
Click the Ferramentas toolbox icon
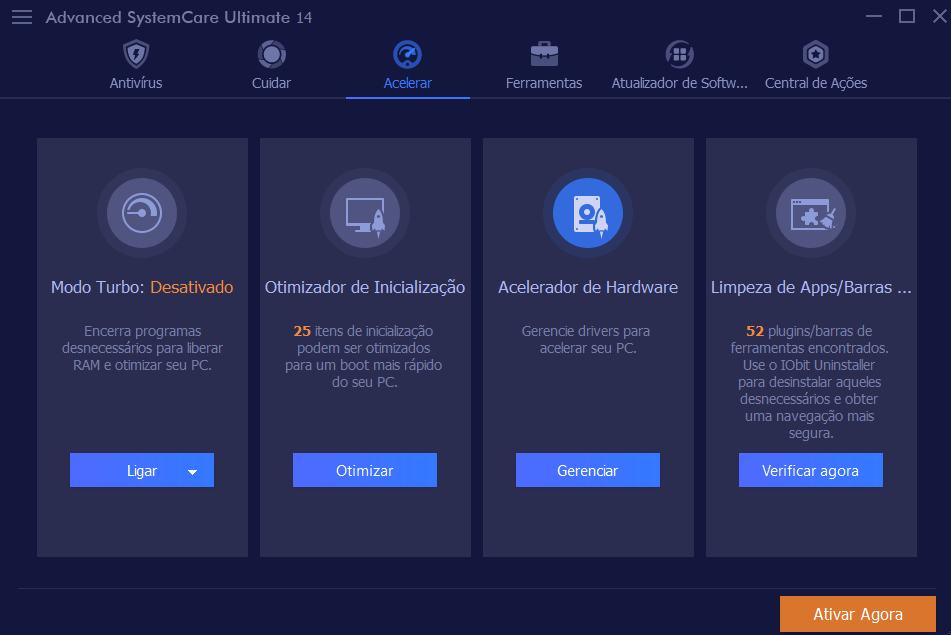(544, 54)
